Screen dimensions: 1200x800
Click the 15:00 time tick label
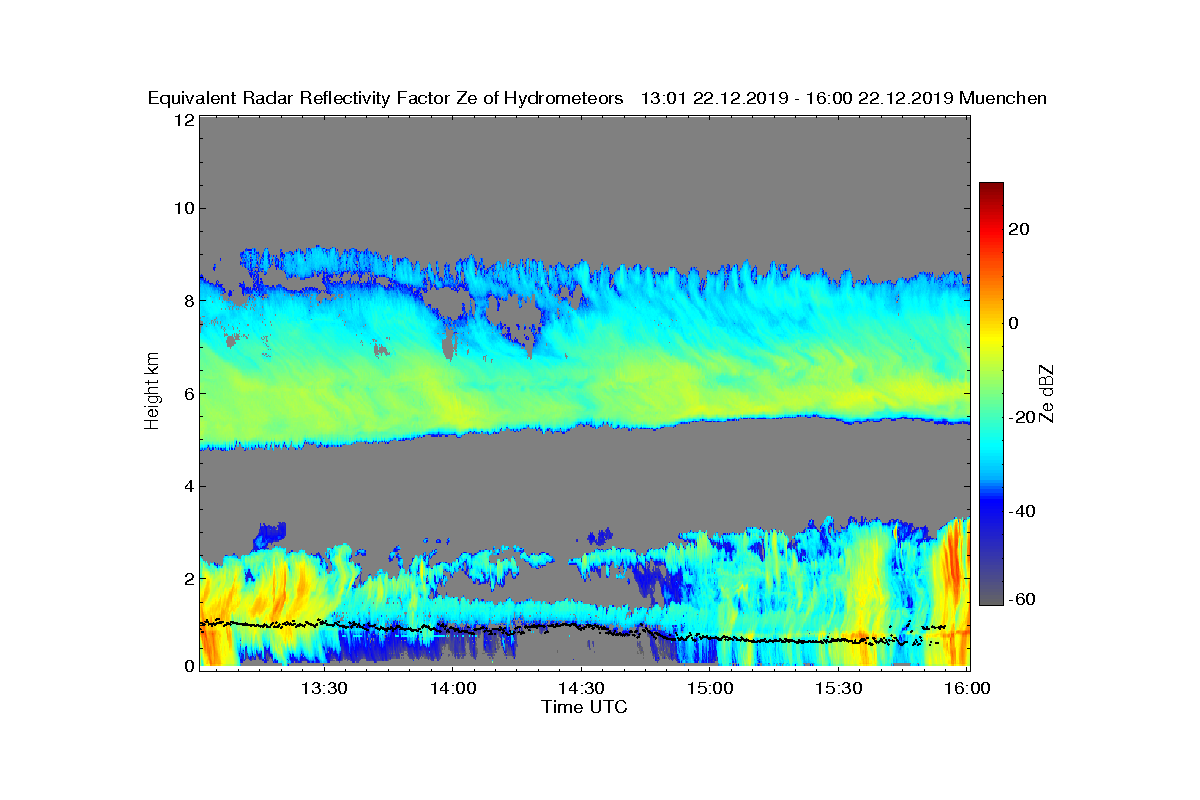(710, 689)
